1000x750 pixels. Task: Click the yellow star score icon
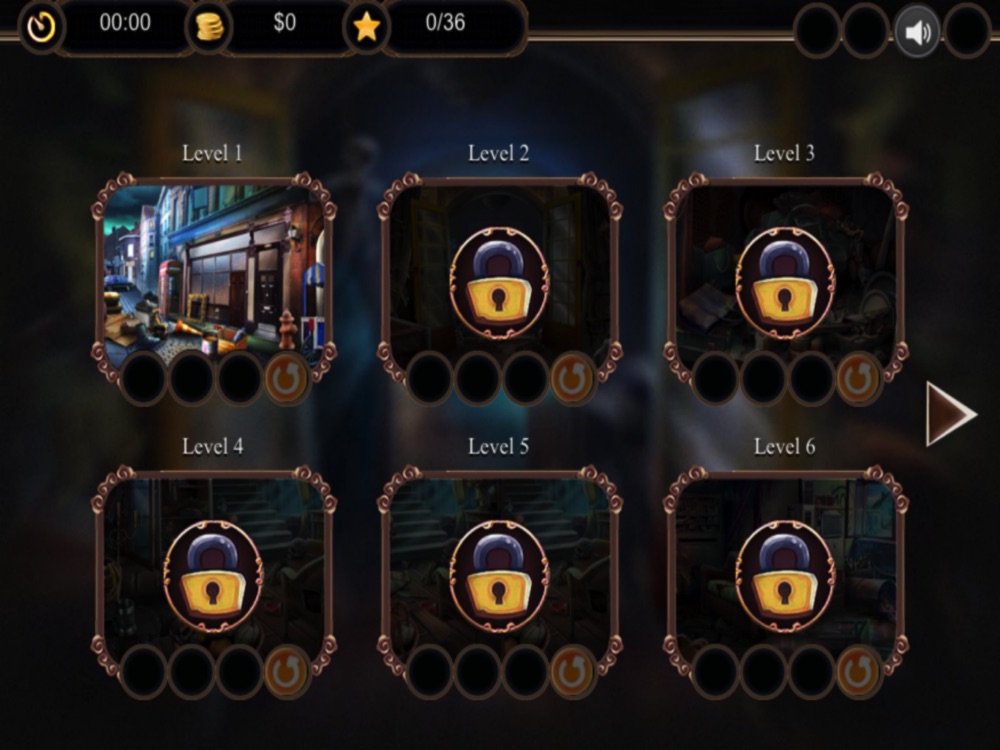[367, 27]
